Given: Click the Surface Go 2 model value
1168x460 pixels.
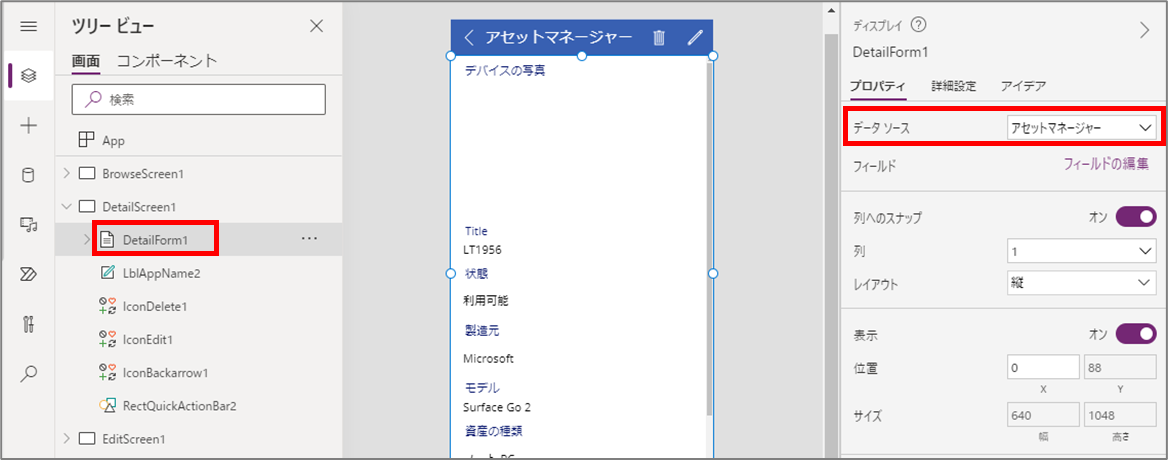Looking at the screenshot, I should [497, 407].
